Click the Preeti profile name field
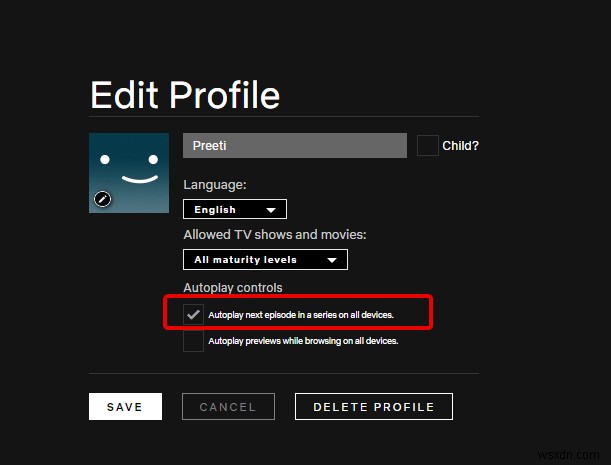Viewport: 611px width, 465px height. tap(295, 146)
